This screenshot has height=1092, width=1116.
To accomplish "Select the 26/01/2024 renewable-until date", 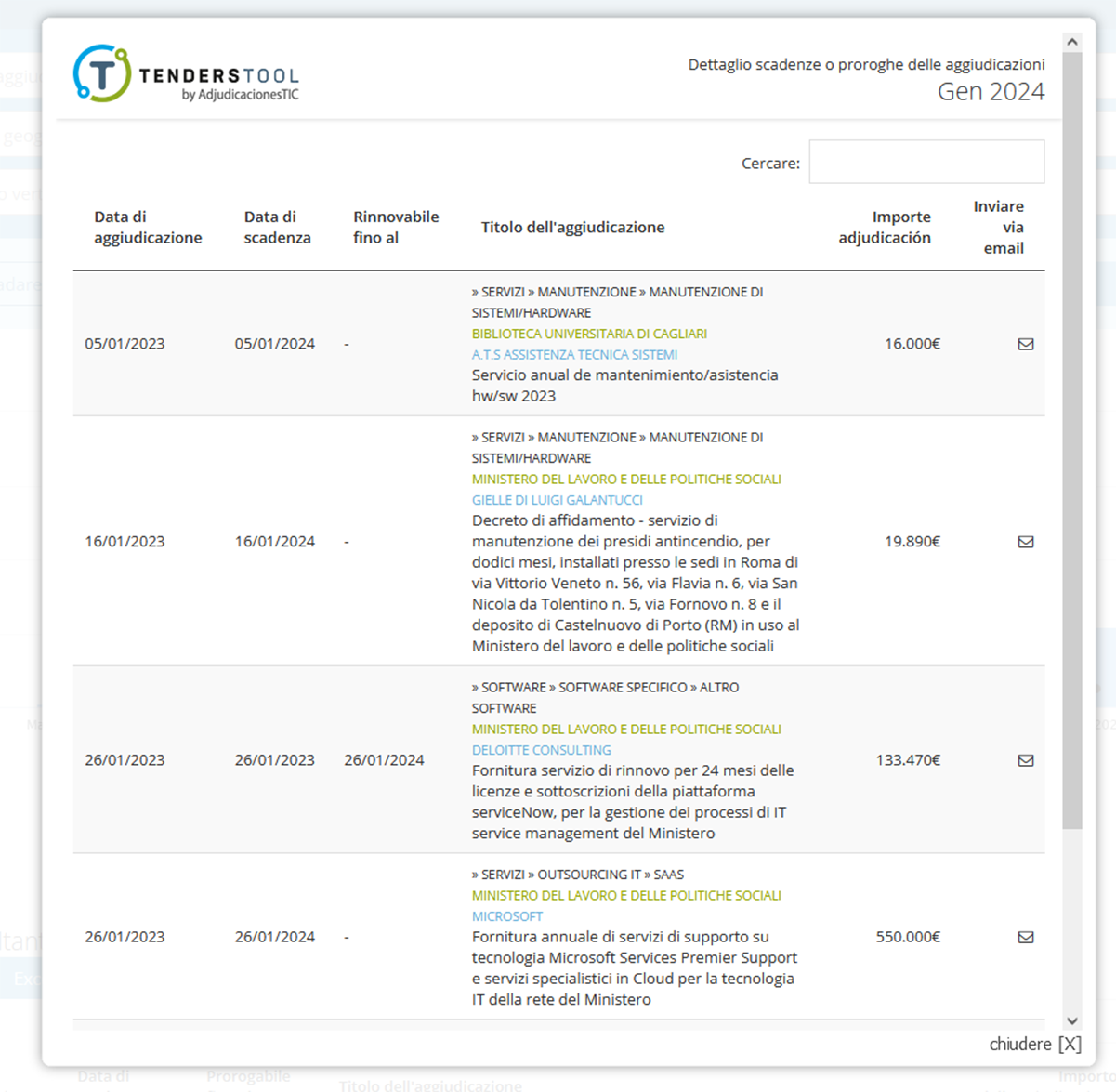I will (x=384, y=760).
